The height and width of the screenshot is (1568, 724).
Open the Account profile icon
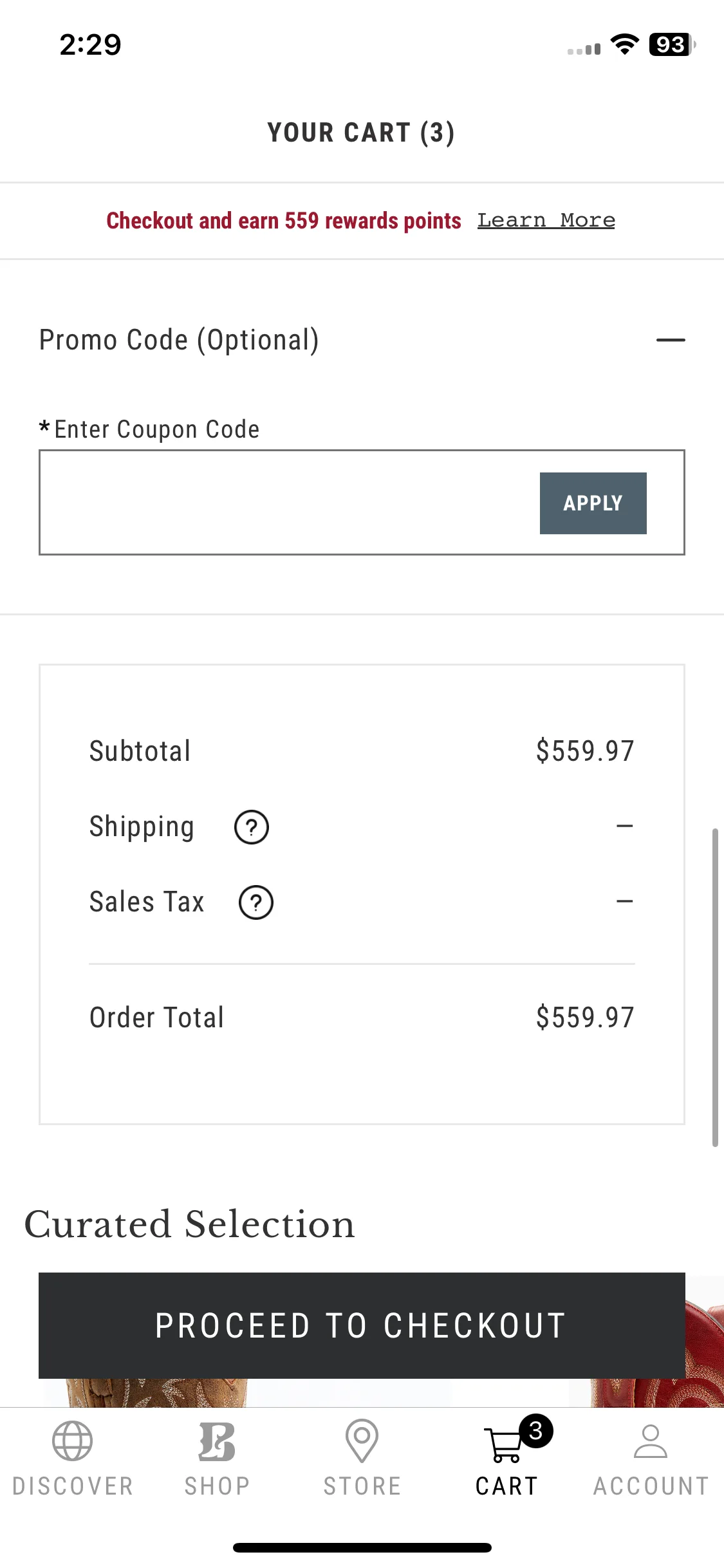pyautogui.click(x=651, y=1441)
